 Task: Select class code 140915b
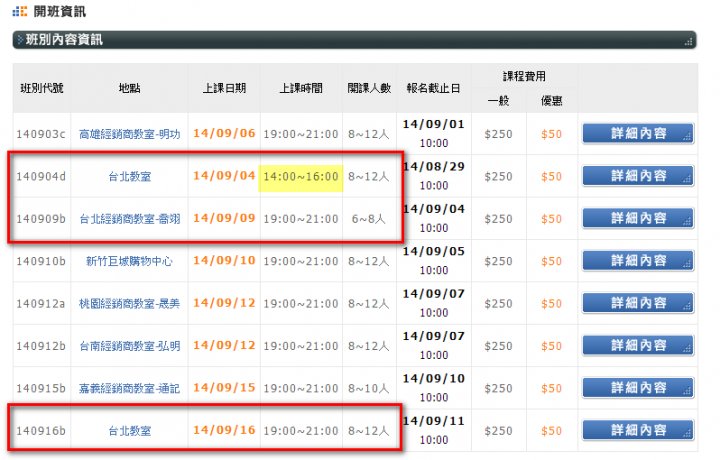click(x=41, y=388)
